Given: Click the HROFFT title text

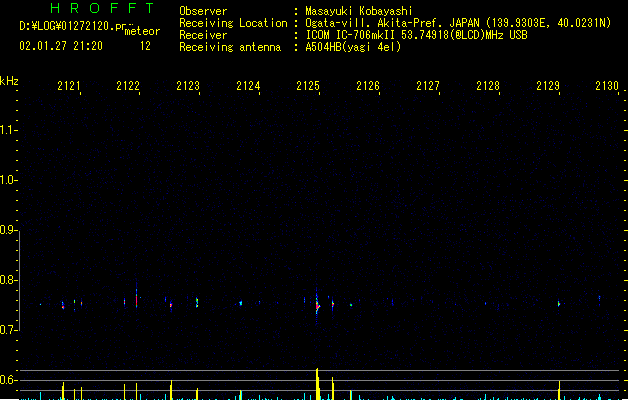Looking at the screenshot, I should [x=102, y=8].
